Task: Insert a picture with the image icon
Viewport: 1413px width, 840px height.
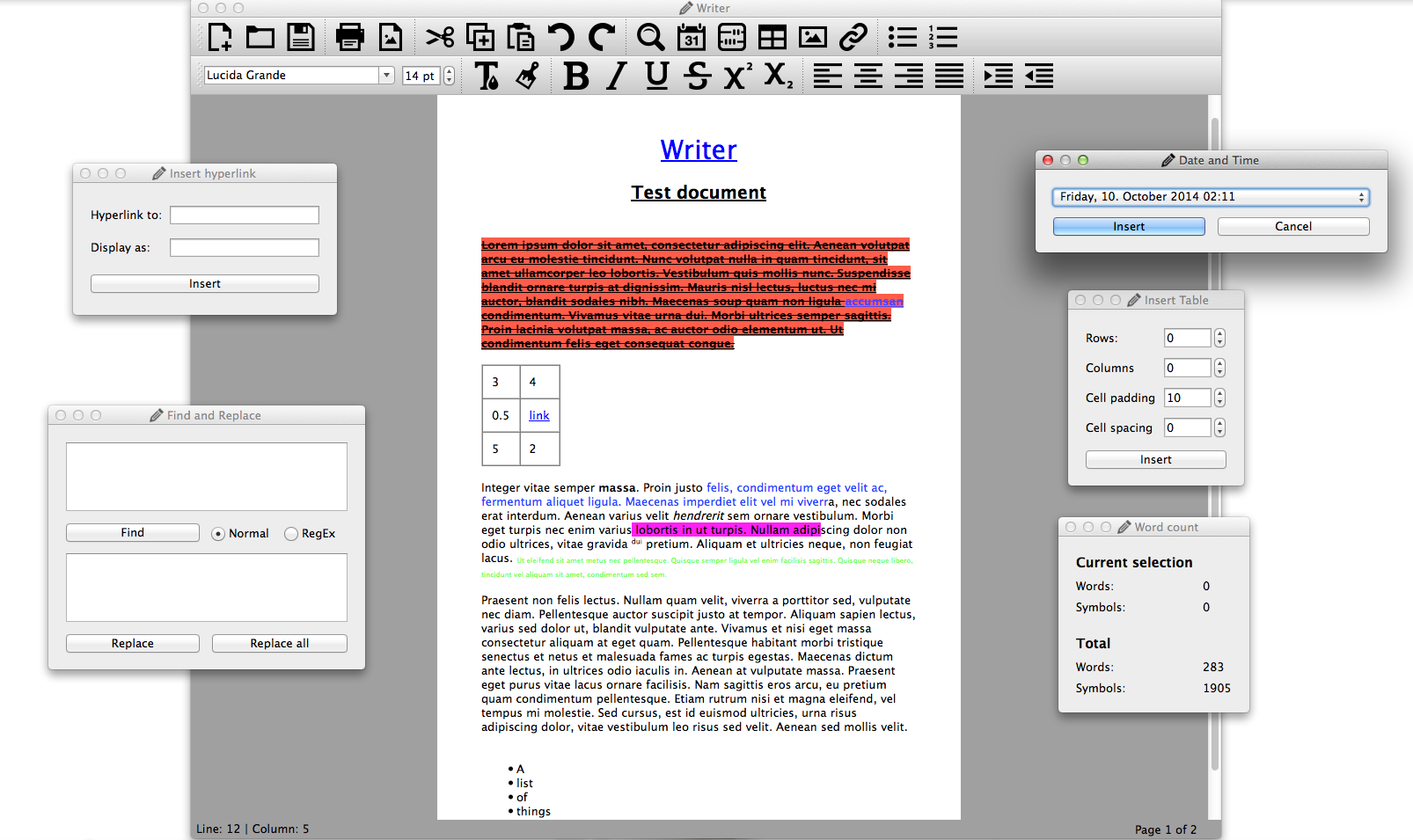Action: click(813, 37)
